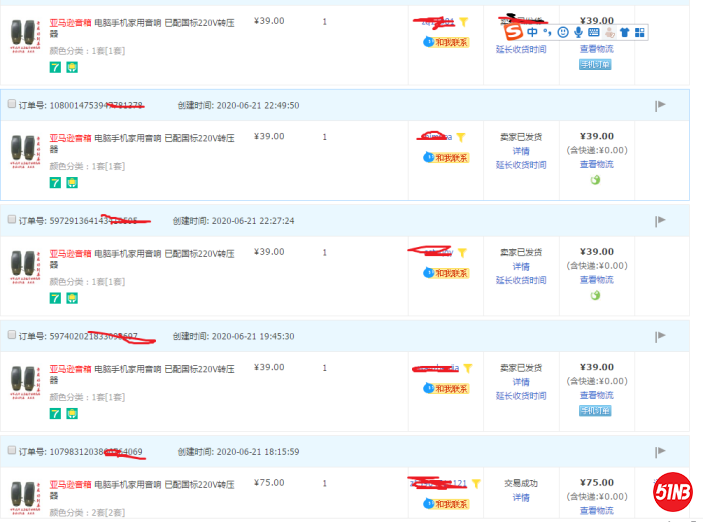The image size is (703, 522).
Task: Click the green 7-day return badge in the 22:27:24 order
Action: (55, 298)
